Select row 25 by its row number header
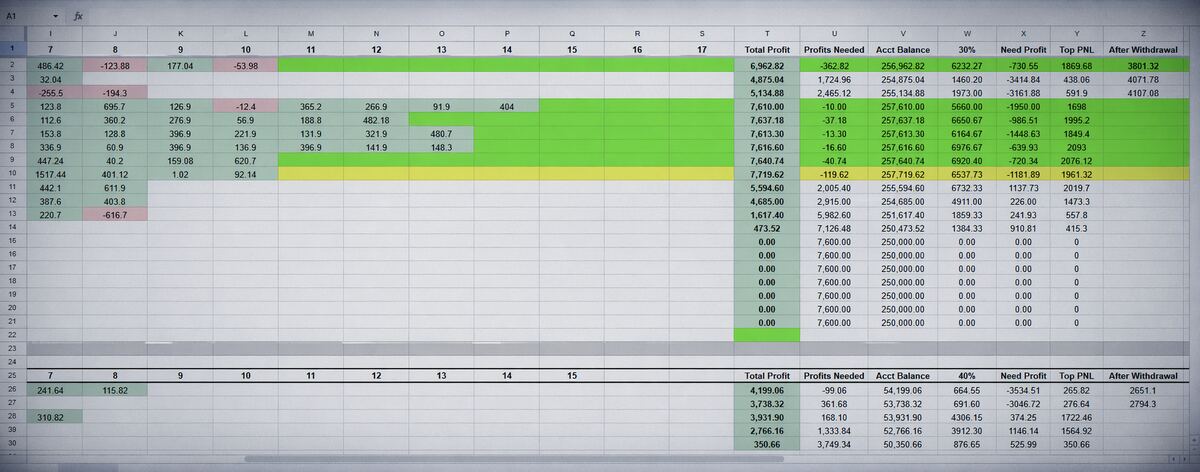1200x472 pixels. coord(10,375)
